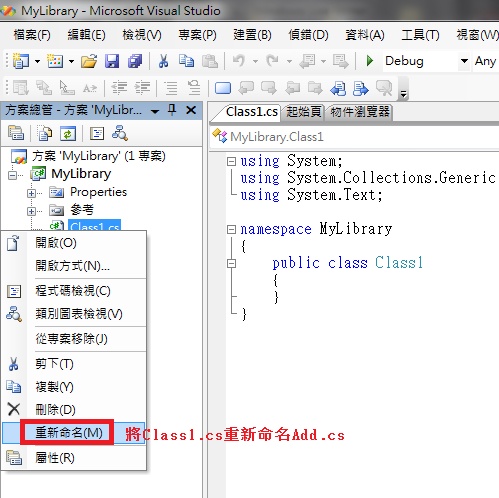
Task: Click the Redo arrow icon
Action: 273,61
